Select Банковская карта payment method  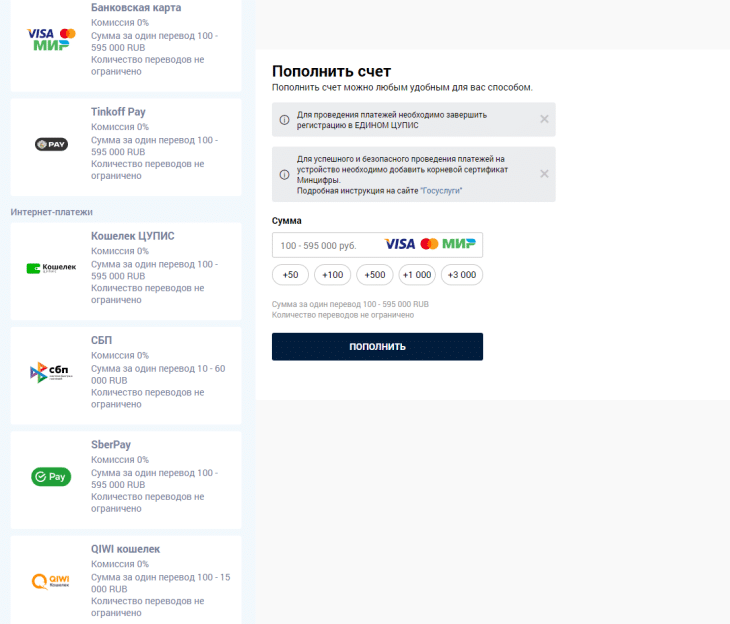(x=136, y=8)
